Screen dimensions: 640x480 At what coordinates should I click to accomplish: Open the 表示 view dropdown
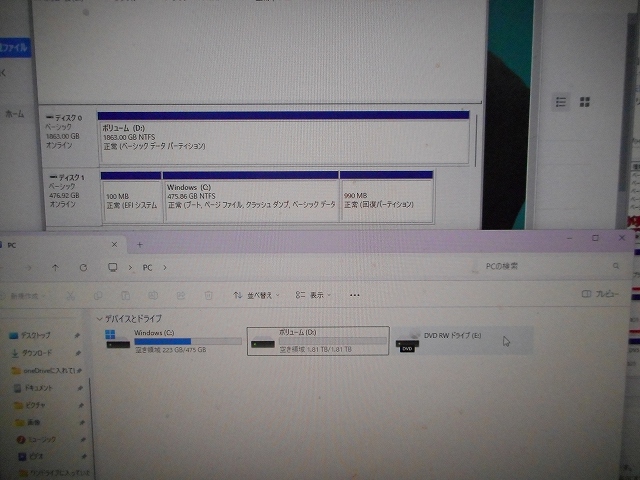tap(314, 295)
